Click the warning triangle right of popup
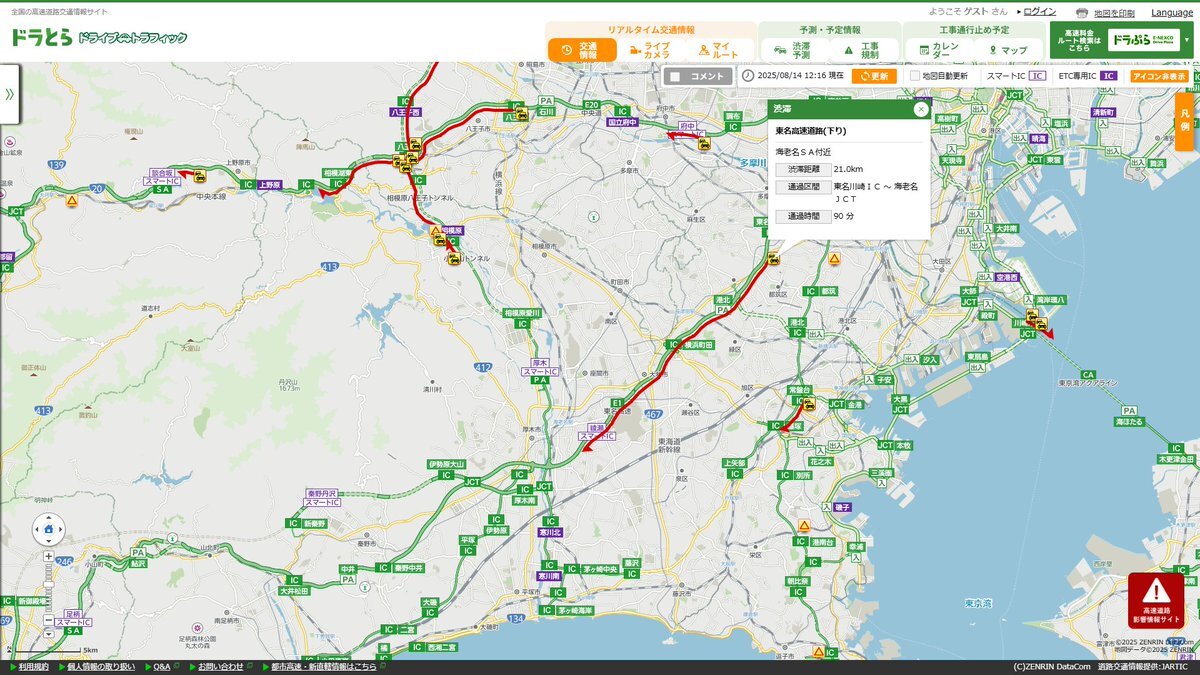The height and width of the screenshot is (675, 1200). [x=833, y=259]
